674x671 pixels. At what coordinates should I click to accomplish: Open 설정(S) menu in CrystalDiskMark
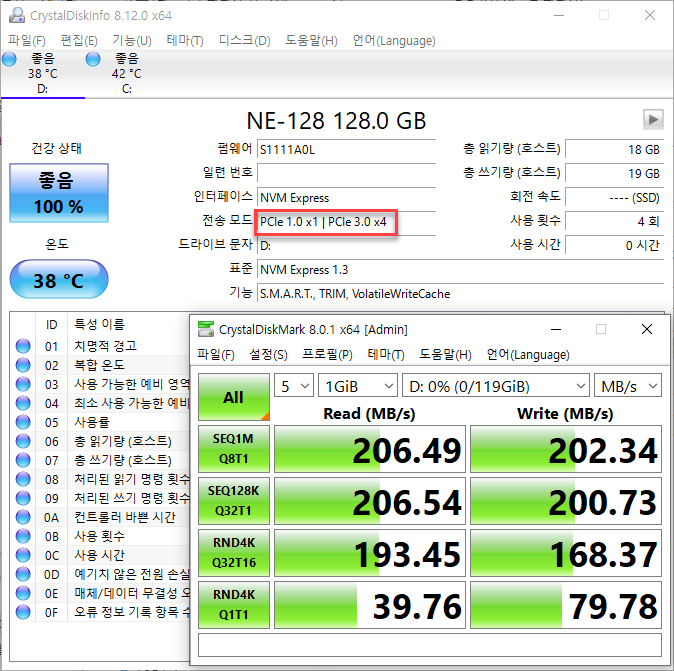[268, 355]
